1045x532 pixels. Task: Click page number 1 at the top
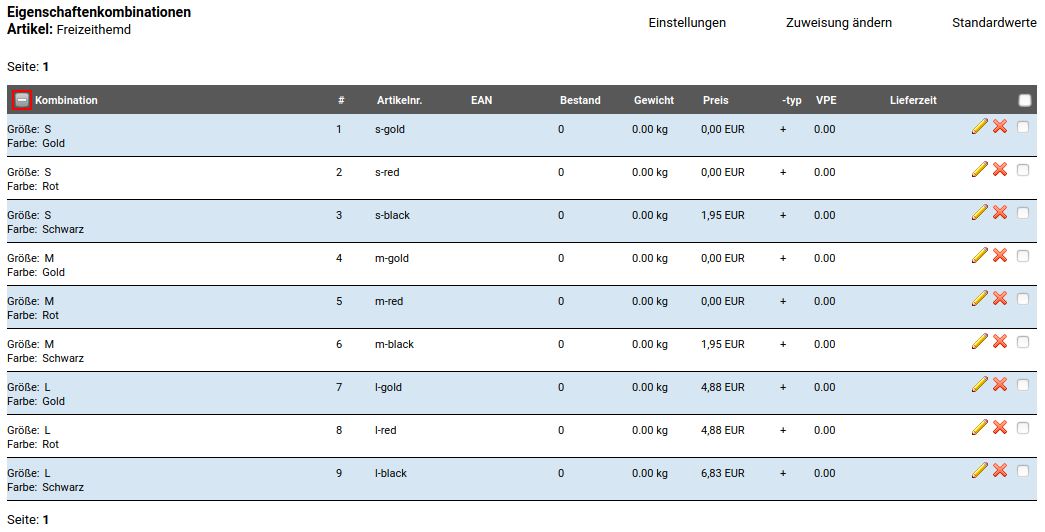click(x=46, y=67)
